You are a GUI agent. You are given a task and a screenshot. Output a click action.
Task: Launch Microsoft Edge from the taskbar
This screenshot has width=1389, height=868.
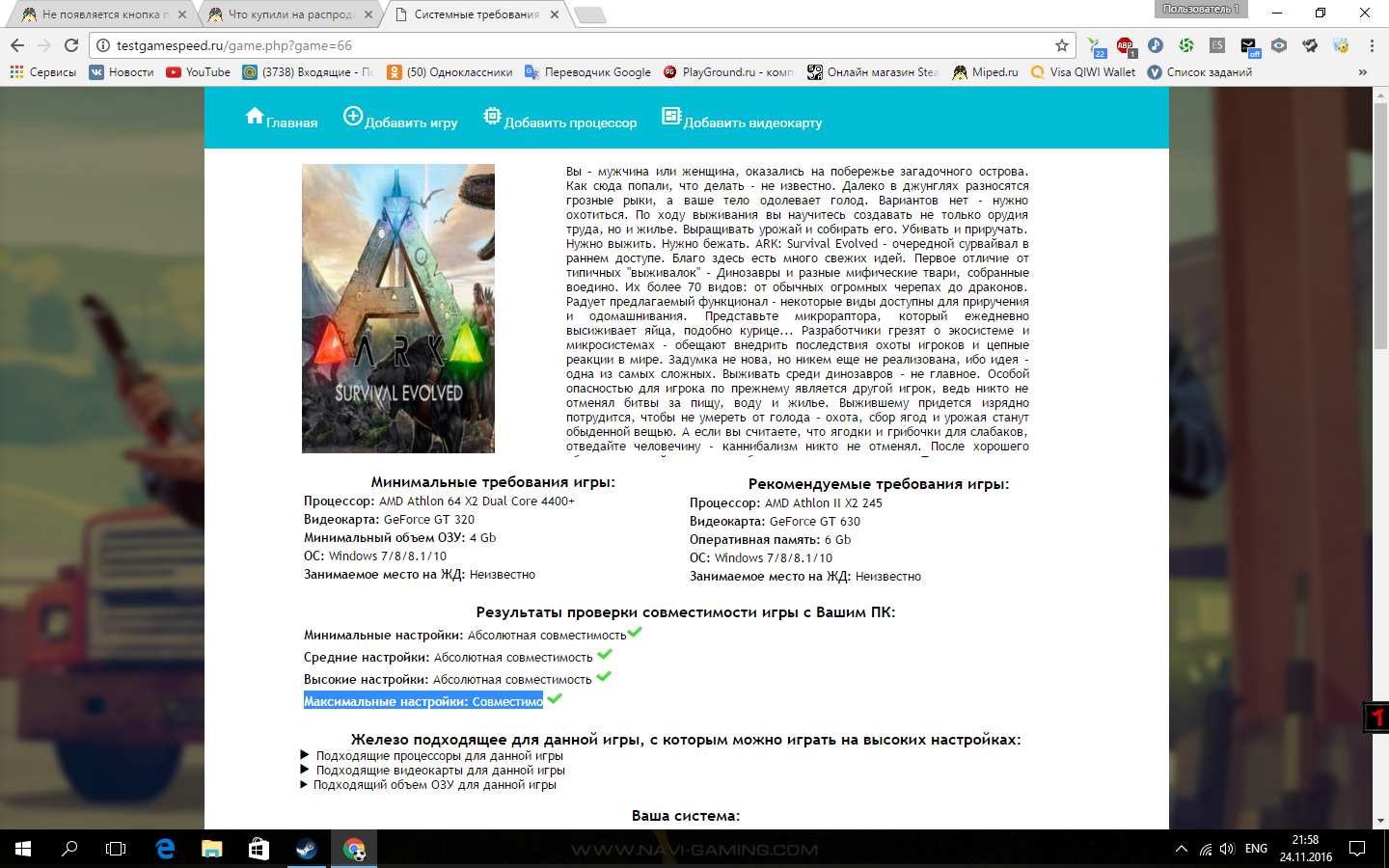[x=165, y=849]
